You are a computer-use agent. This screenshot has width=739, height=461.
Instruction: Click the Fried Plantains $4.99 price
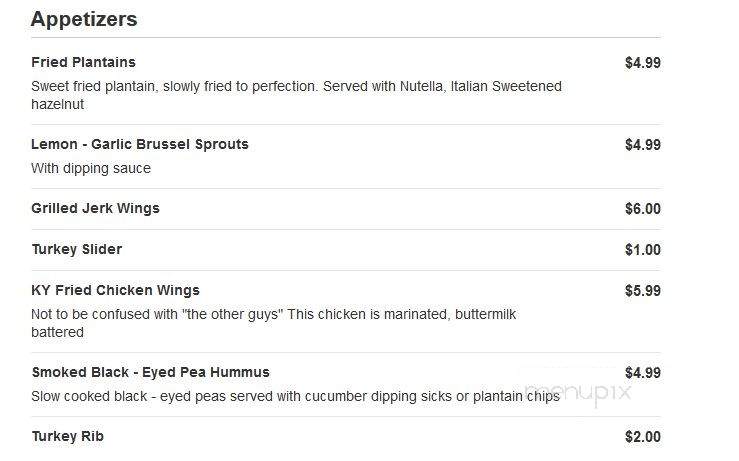(643, 63)
